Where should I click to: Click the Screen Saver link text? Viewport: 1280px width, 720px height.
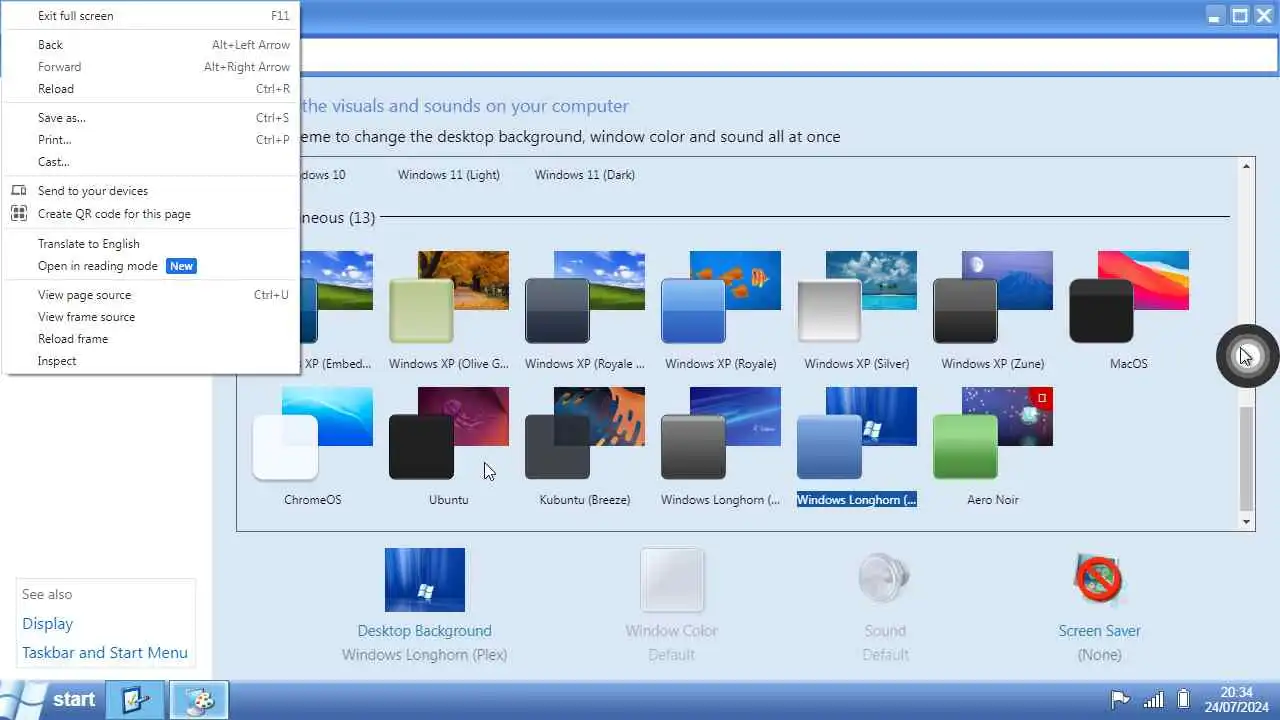click(1099, 631)
